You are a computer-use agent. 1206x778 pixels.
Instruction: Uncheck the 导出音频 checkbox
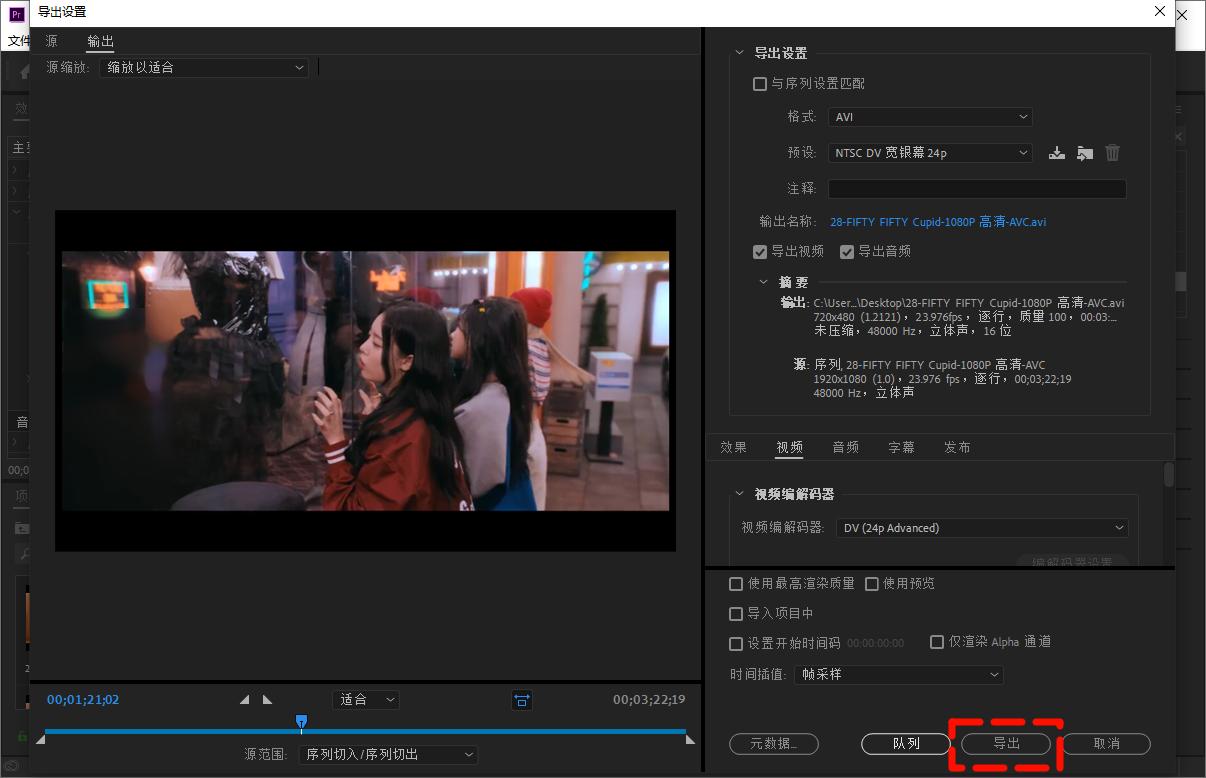(x=847, y=252)
